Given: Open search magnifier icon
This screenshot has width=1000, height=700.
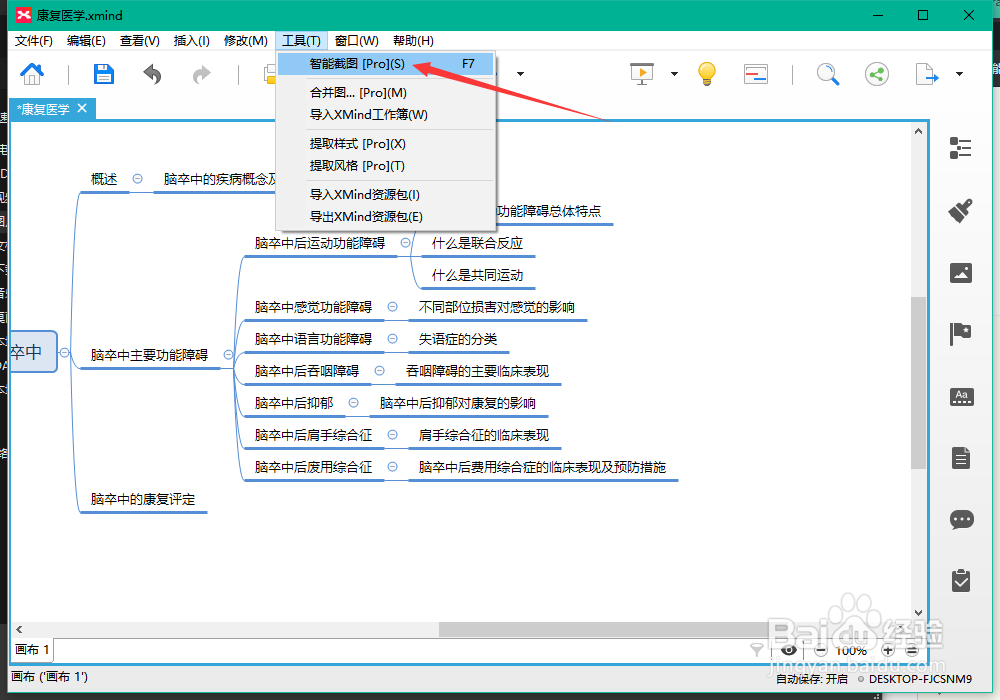Looking at the screenshot, I should click(828, 74).
